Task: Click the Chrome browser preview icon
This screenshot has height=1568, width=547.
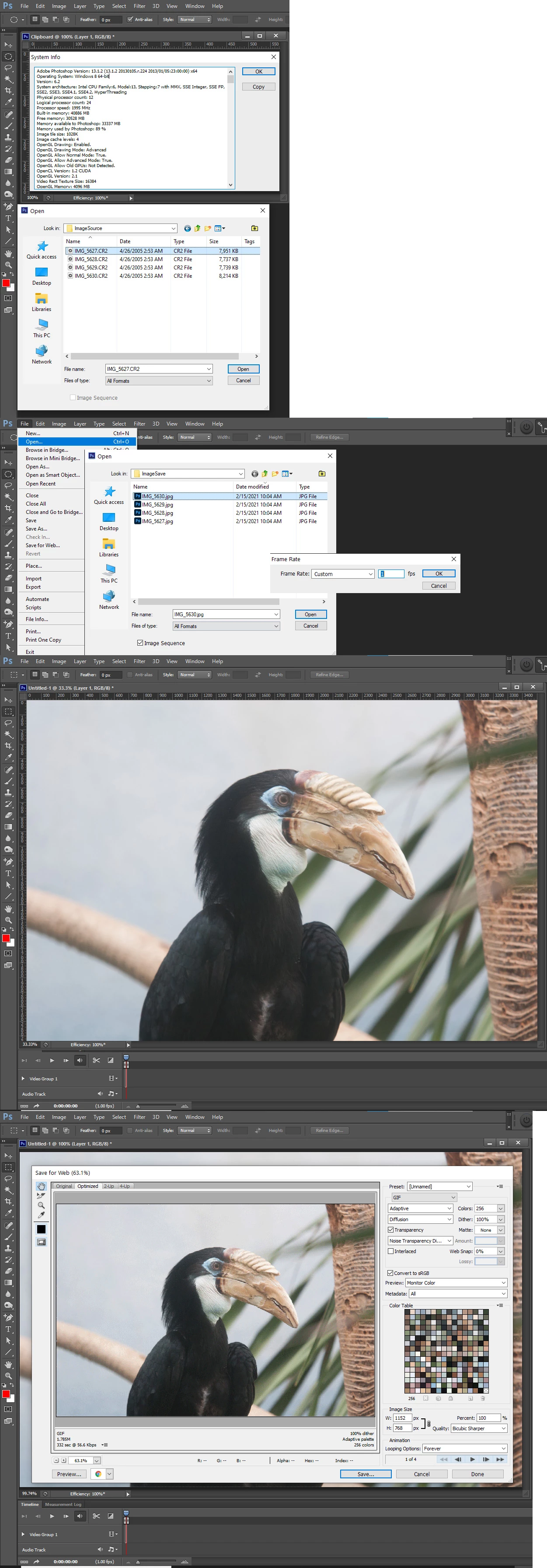Action: tap(98, 1474)
